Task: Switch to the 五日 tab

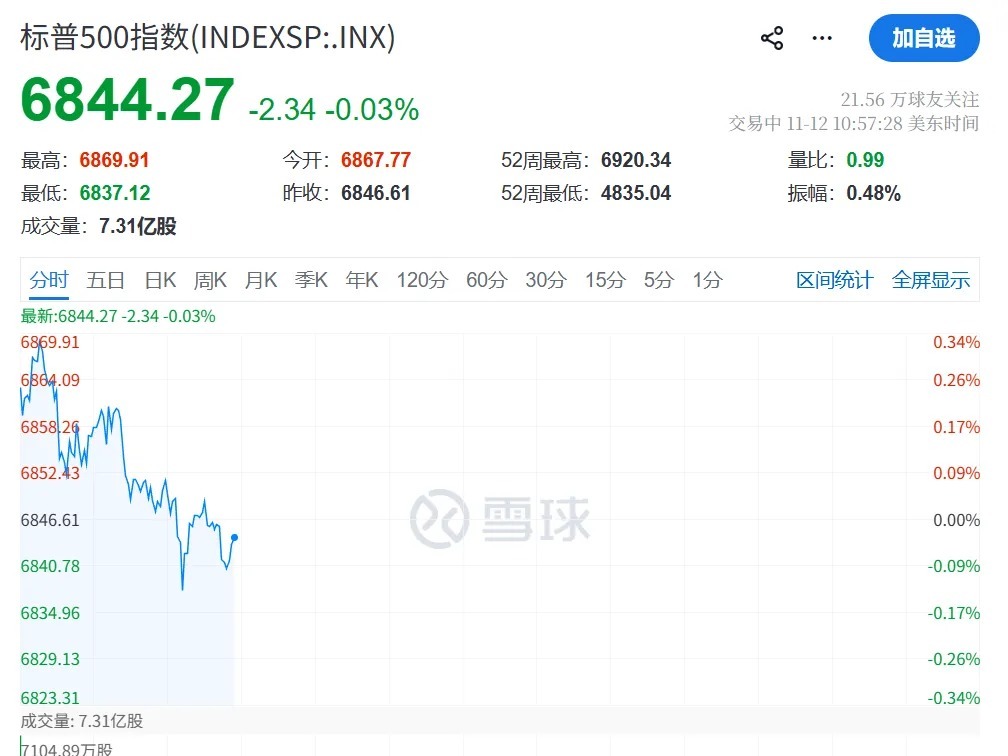Action: click(106, 280)
